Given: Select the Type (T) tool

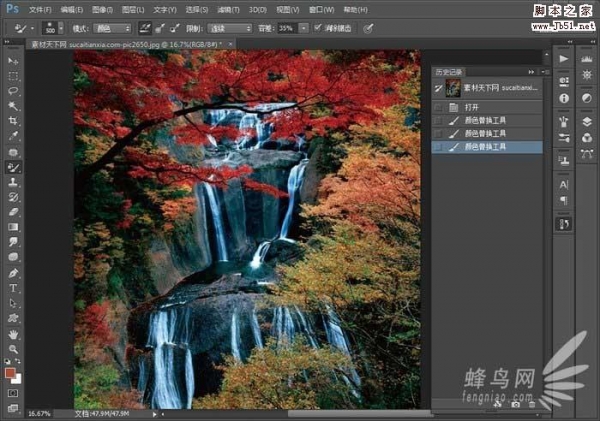Looking at the screenshot, I should point(13,288).
